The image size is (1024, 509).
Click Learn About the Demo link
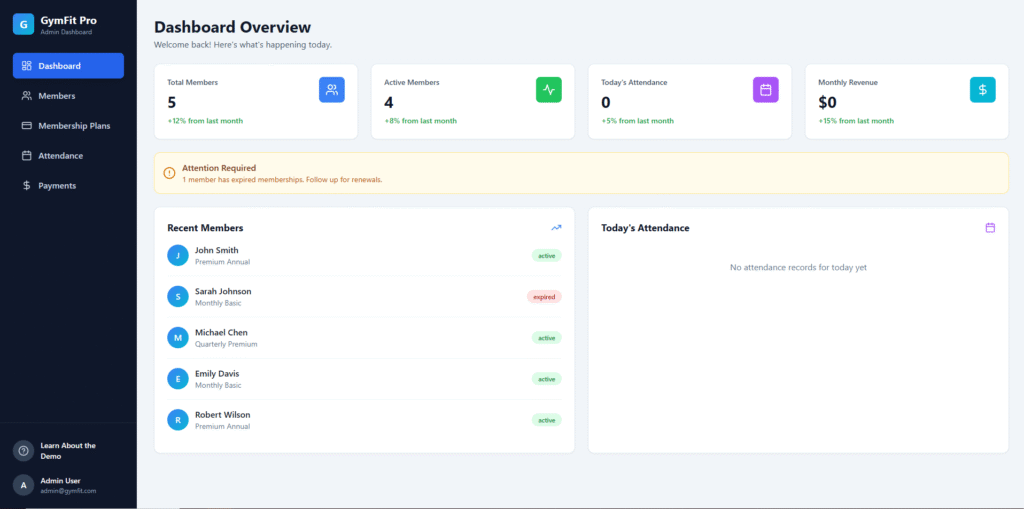68,450
